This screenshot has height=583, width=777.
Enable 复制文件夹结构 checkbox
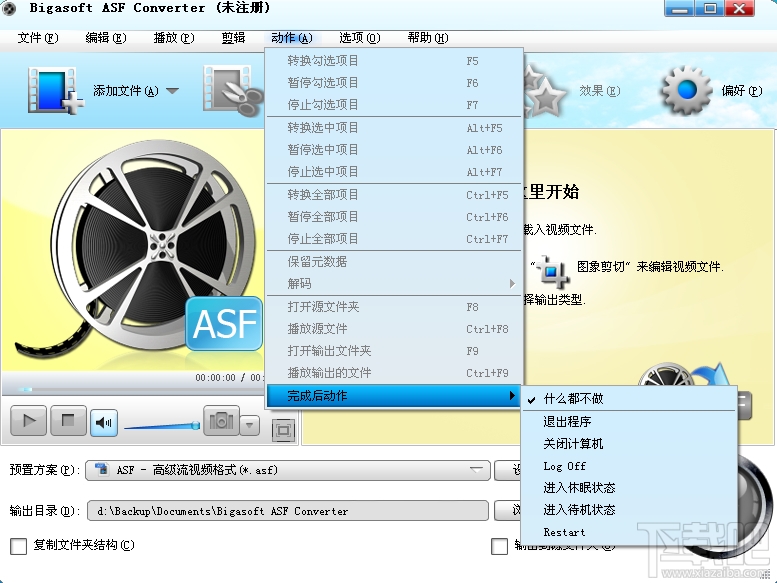click(x=18, y=546)
